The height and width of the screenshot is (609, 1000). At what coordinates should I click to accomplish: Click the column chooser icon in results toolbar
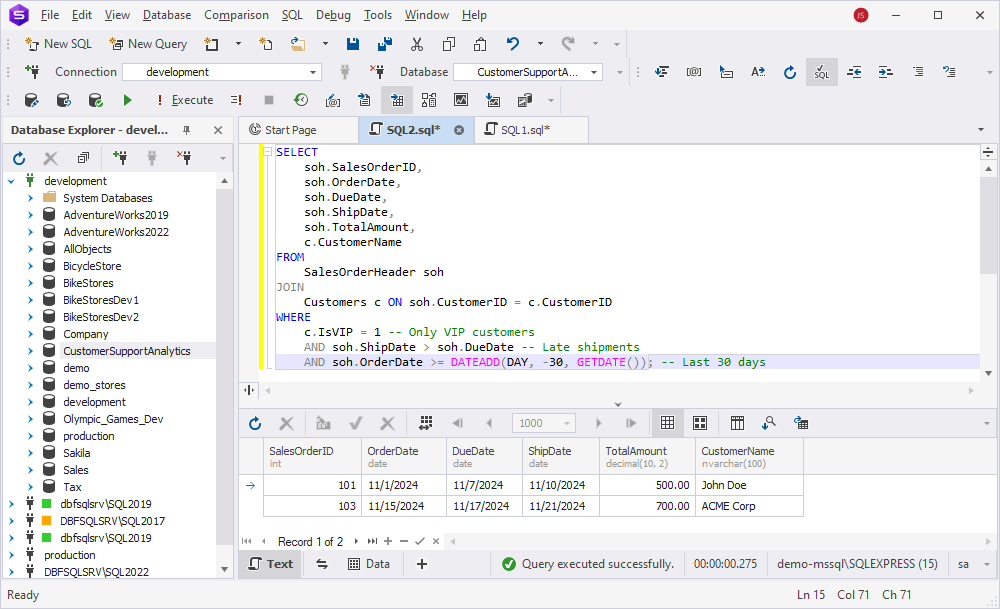(x=737, y=423)
